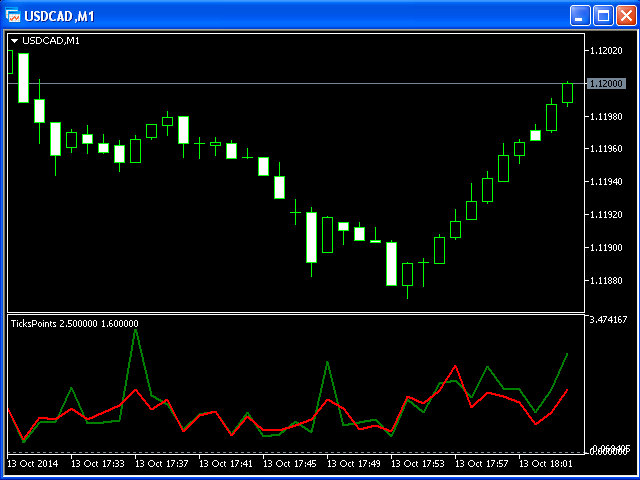Expand the triangle beside the USDCAD,M1 chart label
Screen dimensions: 640x480
click(14, 40)
